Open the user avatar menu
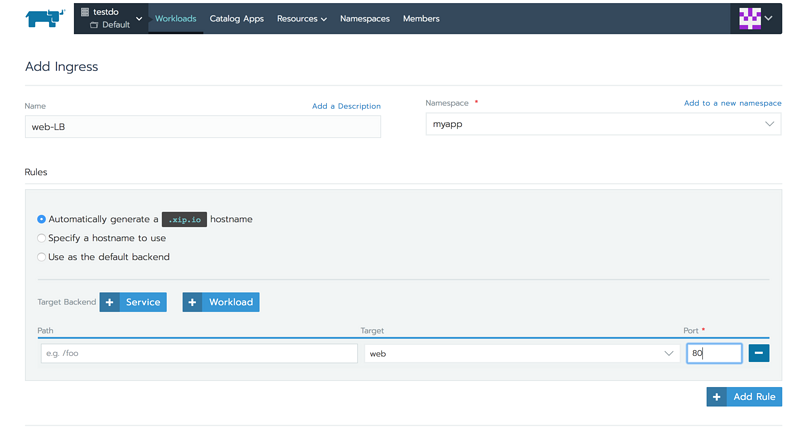 pos(756,18)
